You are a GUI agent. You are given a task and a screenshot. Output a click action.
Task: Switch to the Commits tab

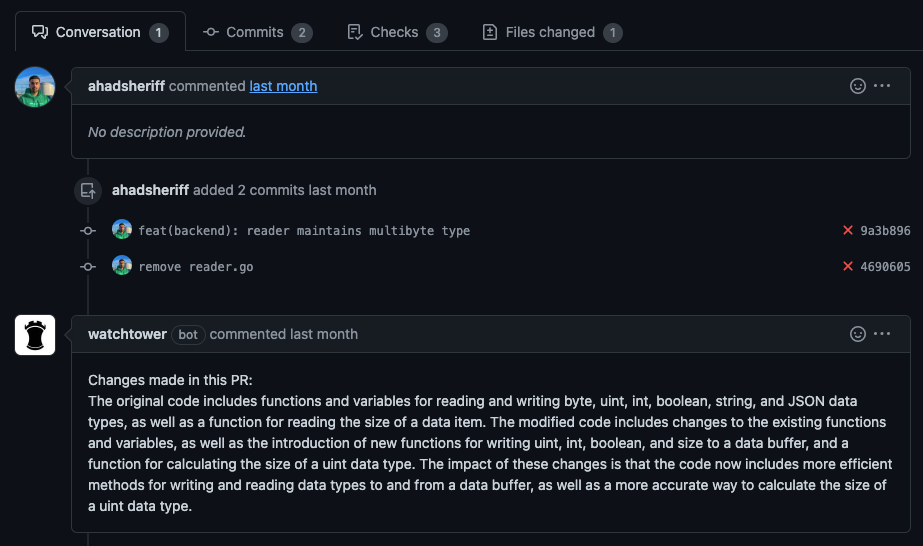(x=257, y=32)
